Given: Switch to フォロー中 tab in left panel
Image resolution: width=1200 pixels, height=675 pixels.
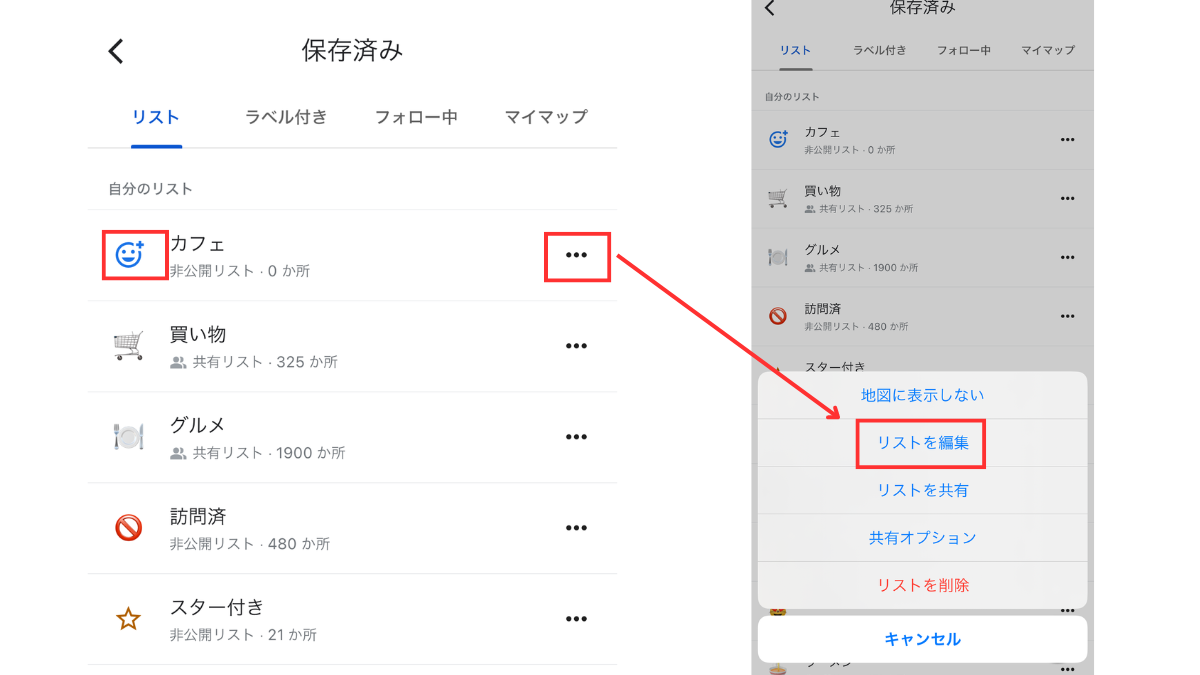Looking at the screenshot, I should point(416,117).
